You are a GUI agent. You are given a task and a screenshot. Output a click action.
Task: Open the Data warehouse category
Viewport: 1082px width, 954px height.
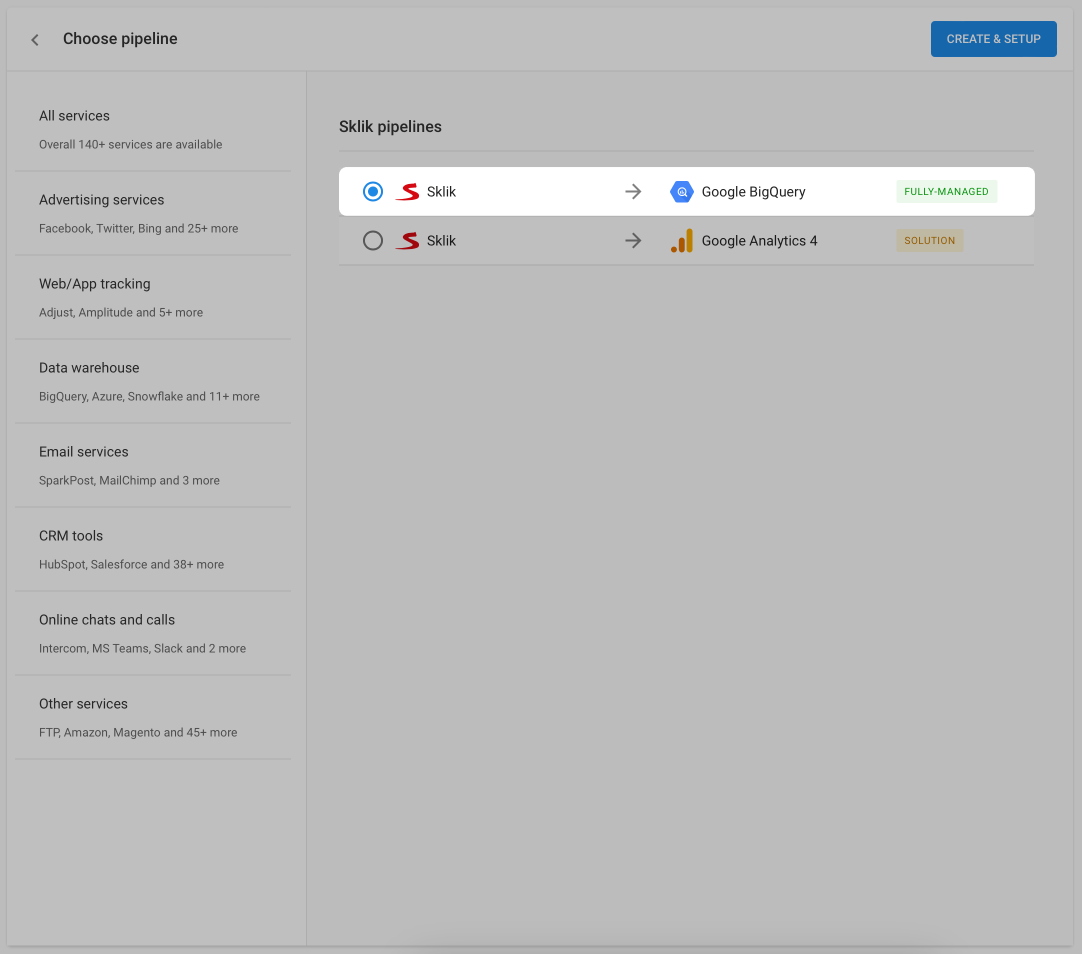click(x=153, y=381)
